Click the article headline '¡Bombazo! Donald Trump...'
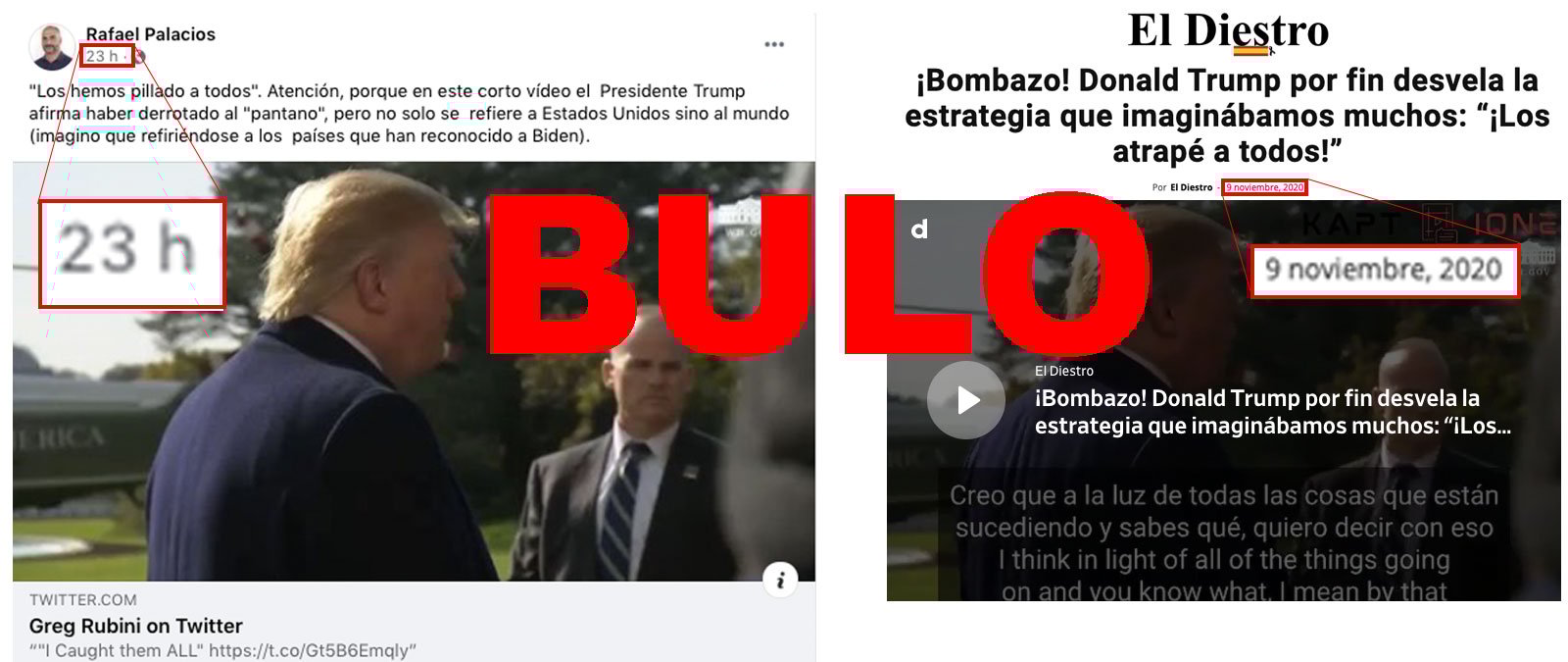The height and width of the screenshot is (662, 1568). pyautogui.click(x=1227, y=115)
